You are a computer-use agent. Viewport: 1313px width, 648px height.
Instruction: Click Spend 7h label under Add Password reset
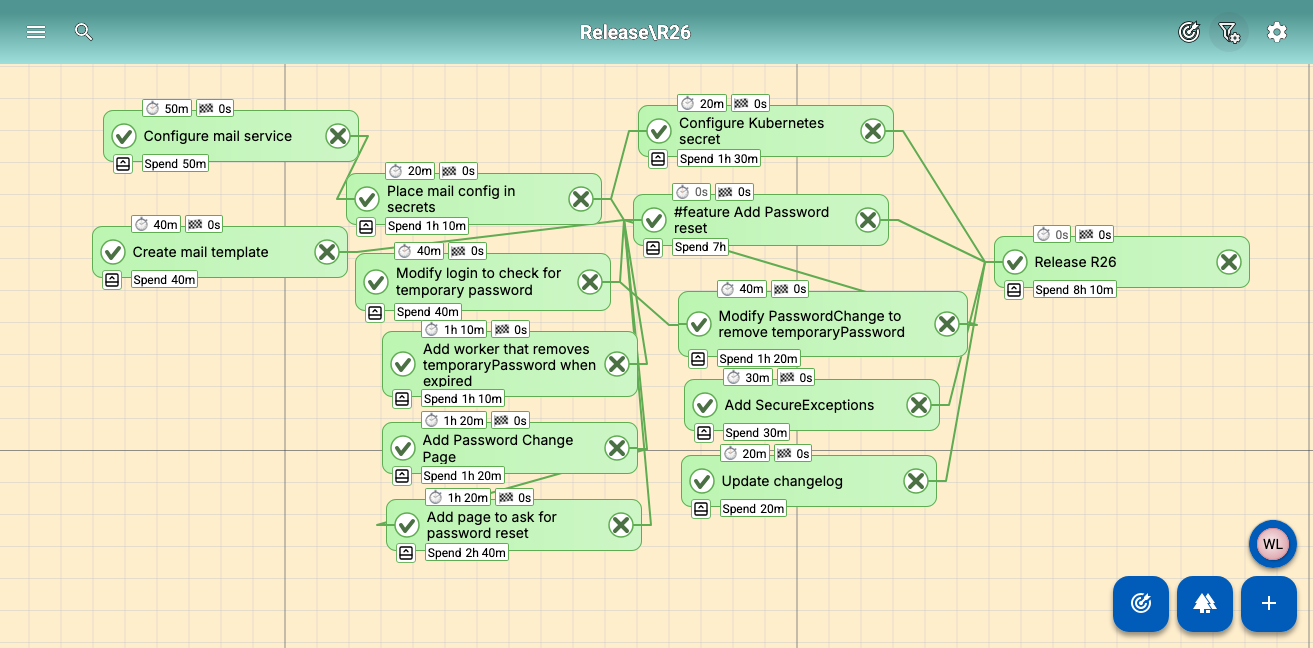700,247
